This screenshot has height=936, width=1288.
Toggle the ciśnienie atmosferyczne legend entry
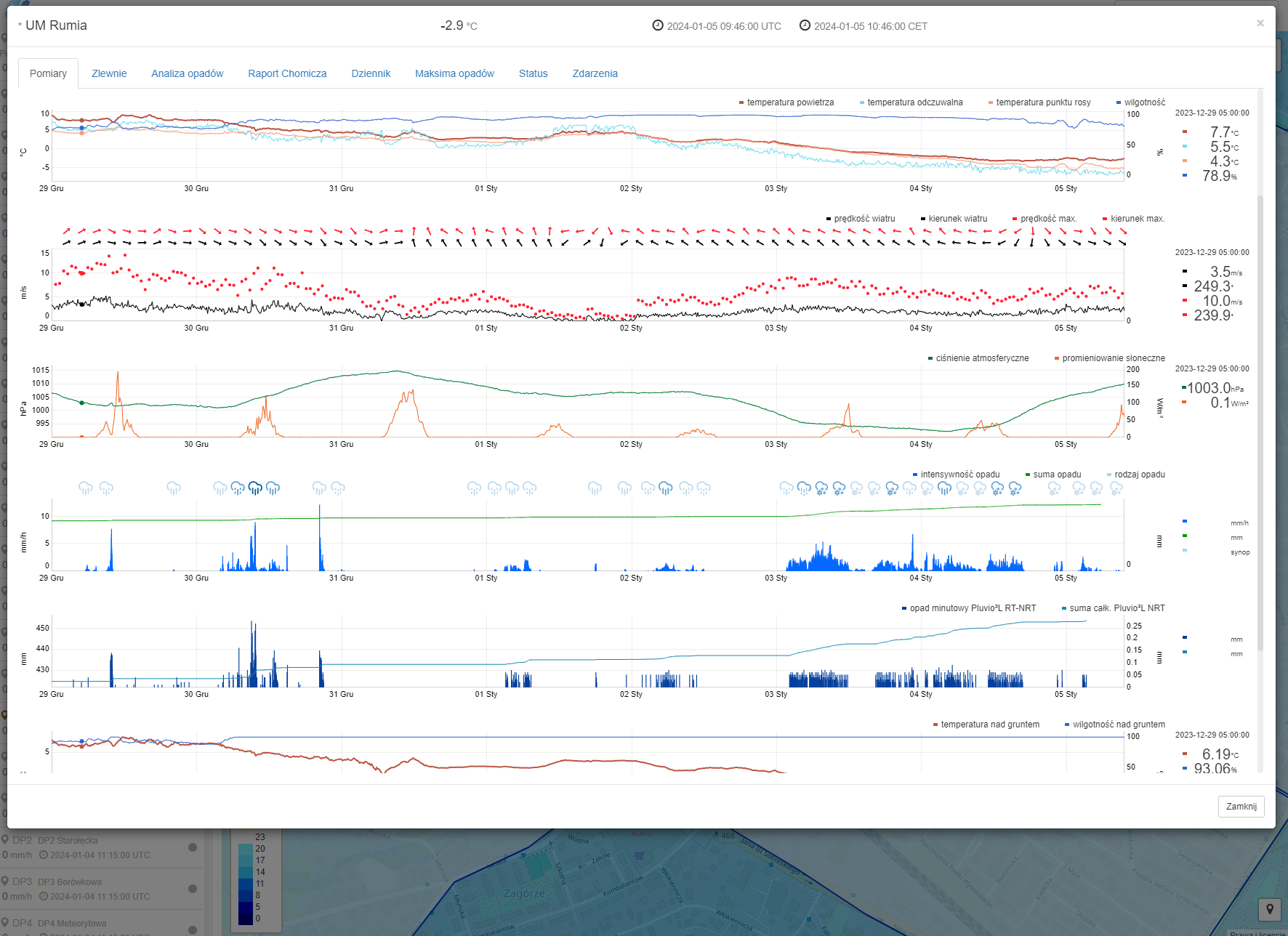point(981,358)
